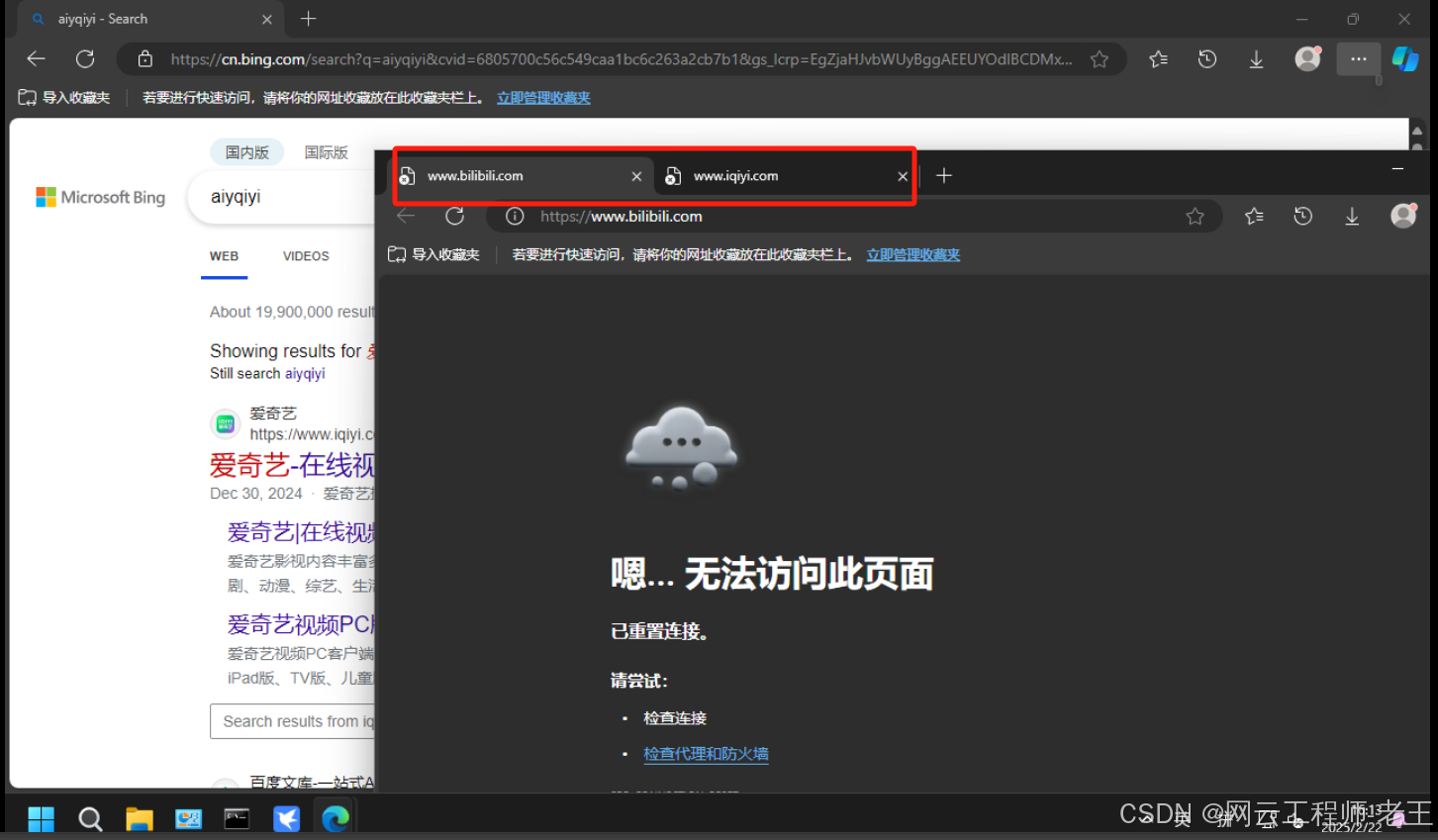
Task: Open the Windows Start menu
Action: [41, 819]
